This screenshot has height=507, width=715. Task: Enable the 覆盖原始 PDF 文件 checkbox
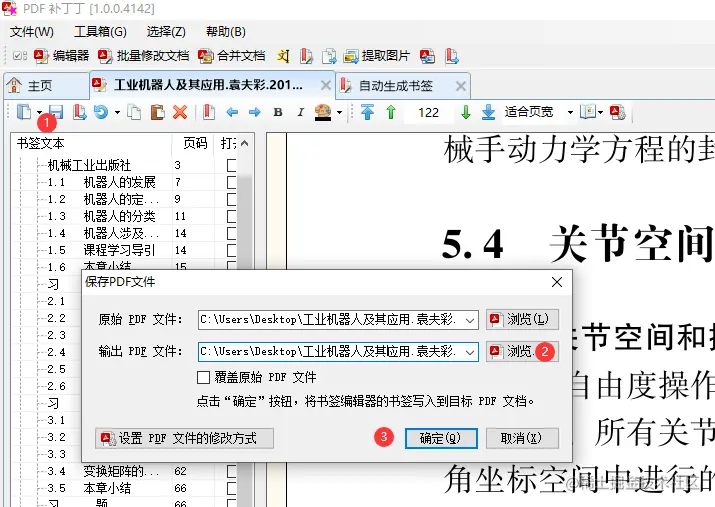(x=203, y=378)
